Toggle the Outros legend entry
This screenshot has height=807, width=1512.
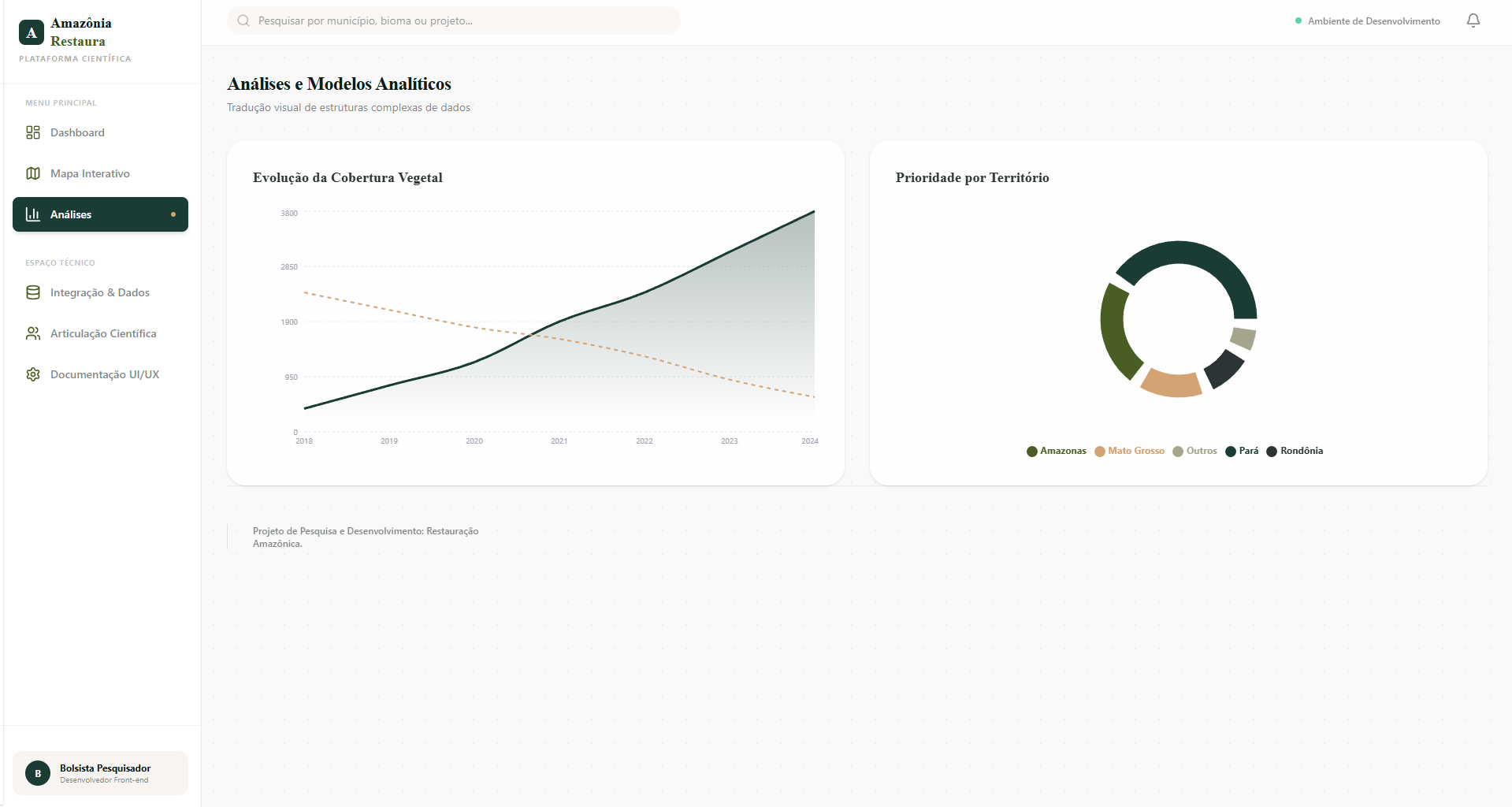pos(1194,451)
